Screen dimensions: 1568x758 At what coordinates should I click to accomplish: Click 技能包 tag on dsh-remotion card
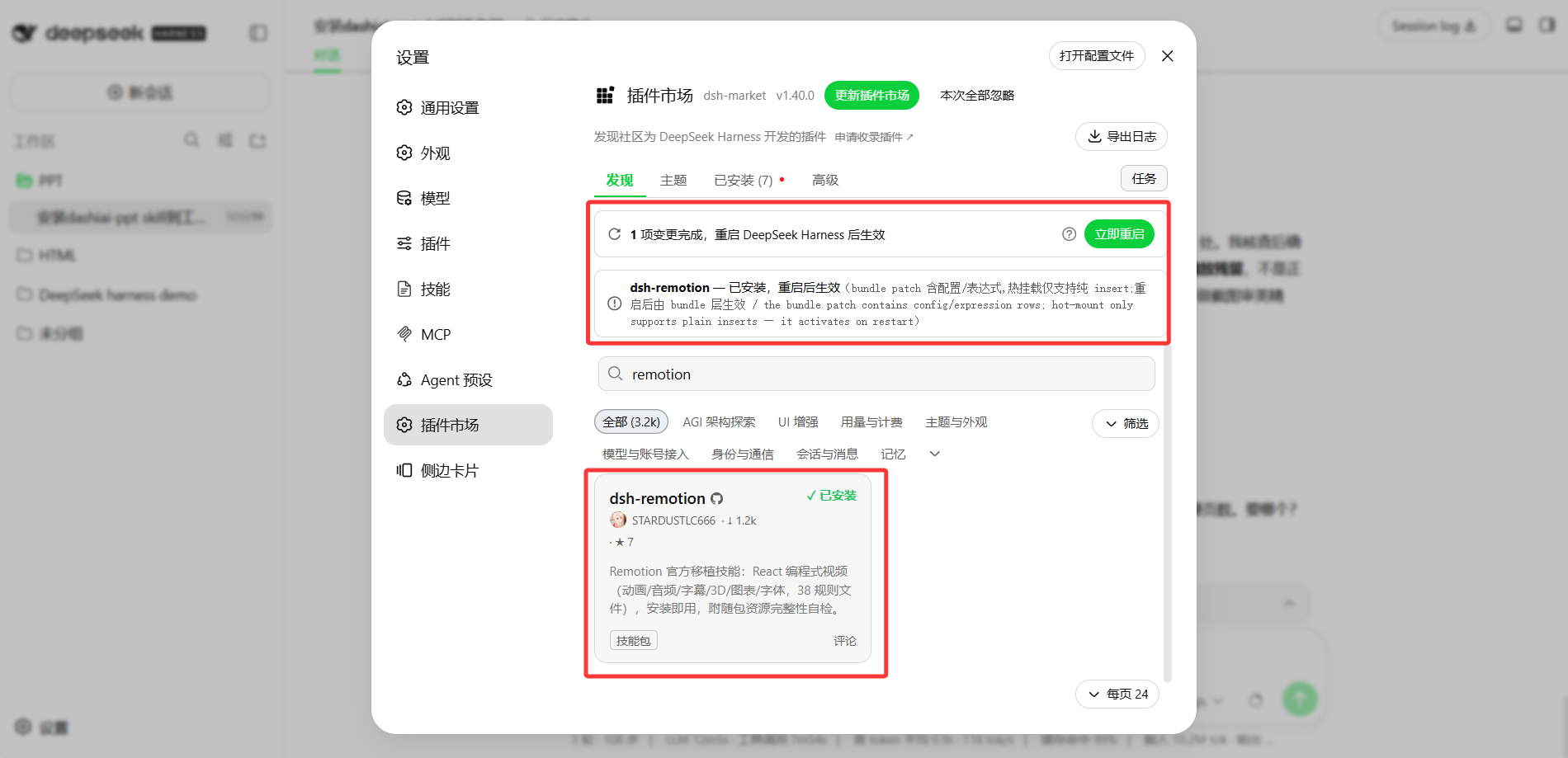tap(634, 641)
